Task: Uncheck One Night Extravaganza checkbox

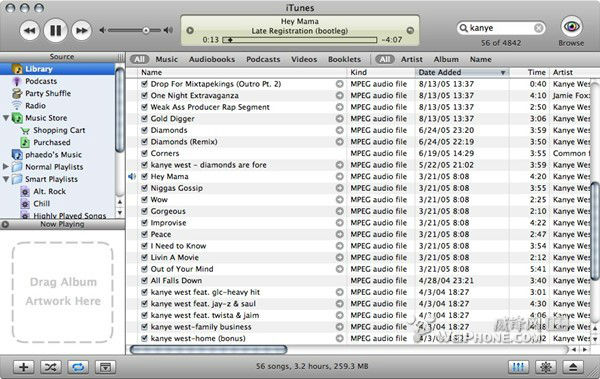Action: point(144,95)
